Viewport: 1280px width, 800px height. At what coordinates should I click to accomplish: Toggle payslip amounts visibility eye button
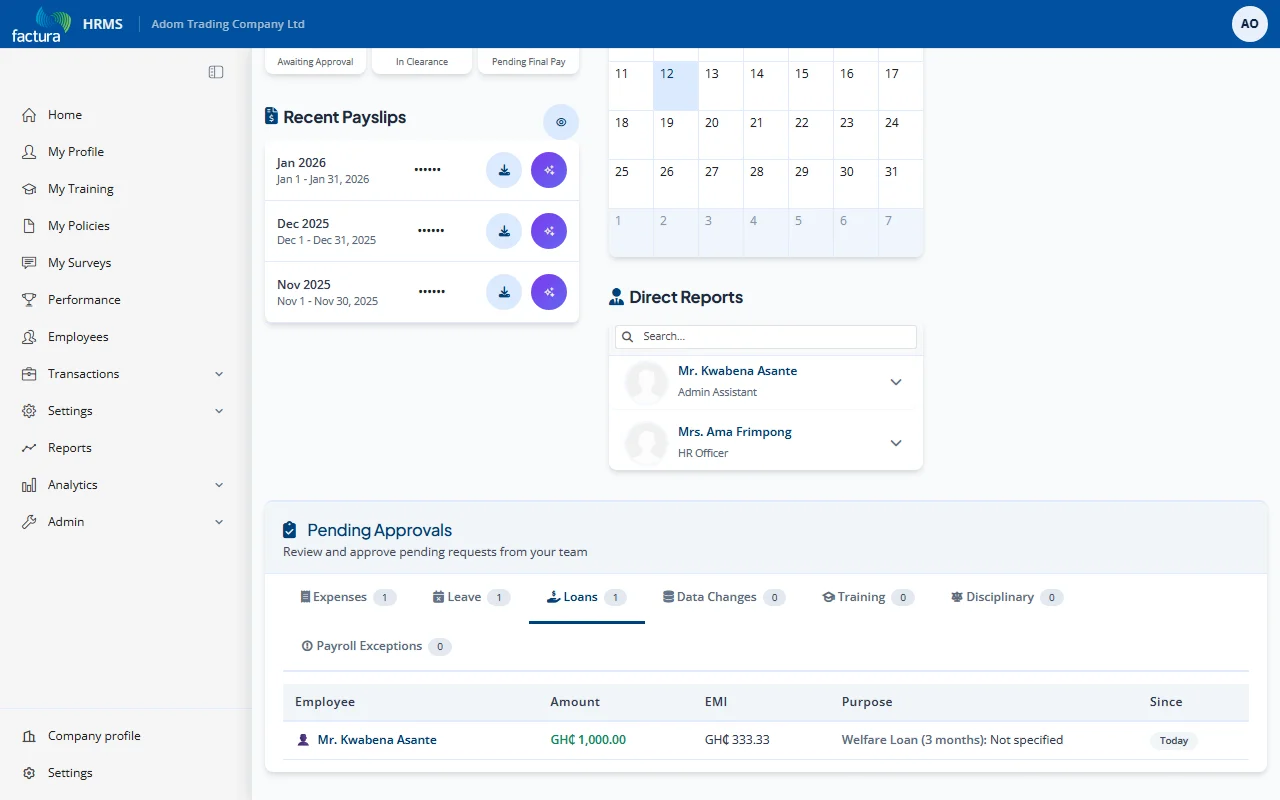pos(561,122)
